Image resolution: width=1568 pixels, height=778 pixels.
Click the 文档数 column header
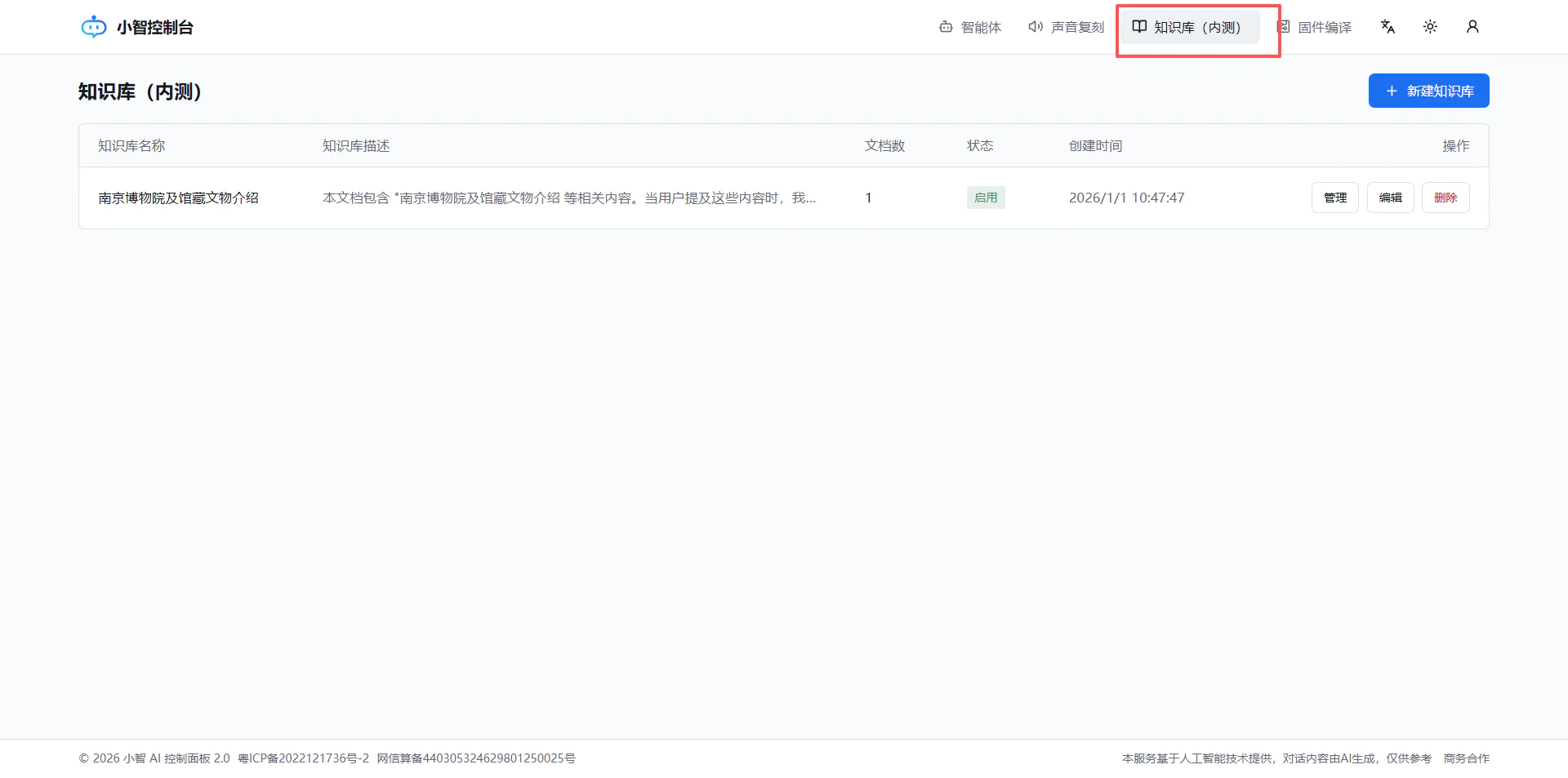coord(884,145)
